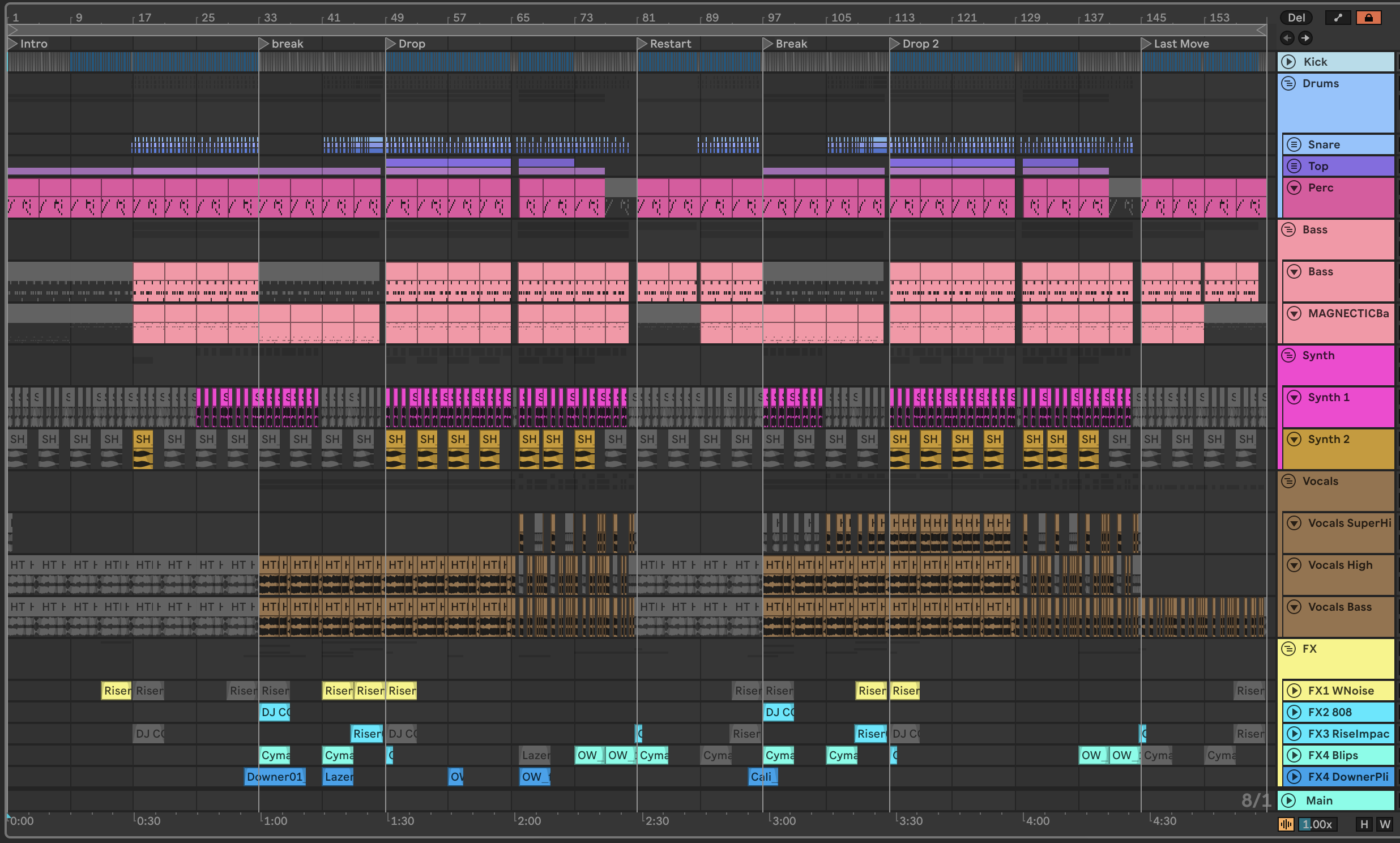Image resolution: width=1400 pixels, height=843 pixels.
Task: Jump to previous locator arrow
Action: [1287, 38]
